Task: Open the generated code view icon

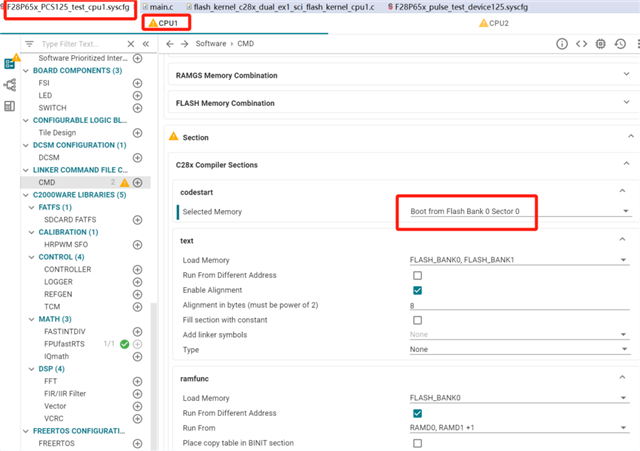Action: pyautogui.click(x=579, y=44)
